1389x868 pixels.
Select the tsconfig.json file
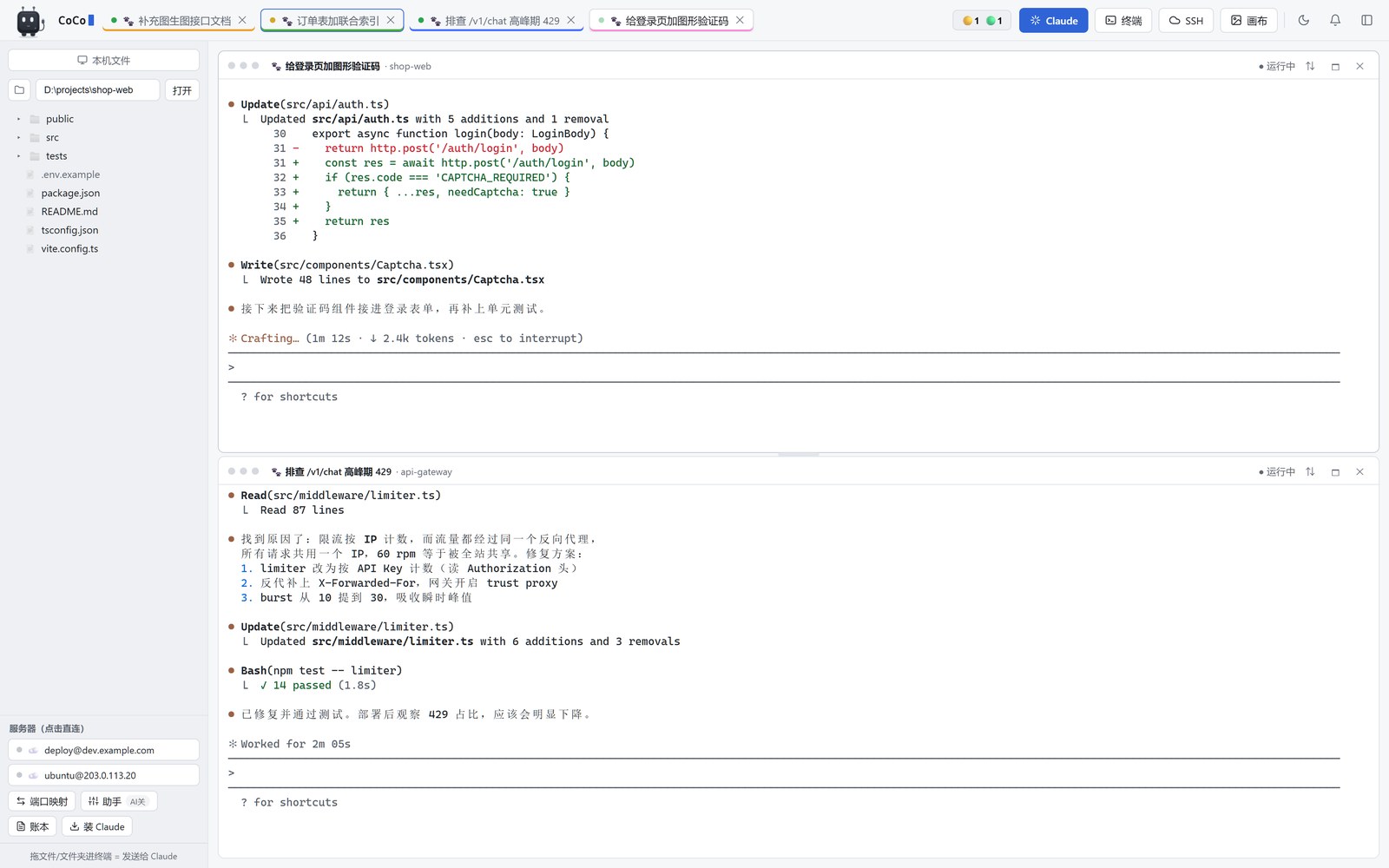(x=69, y=230)
